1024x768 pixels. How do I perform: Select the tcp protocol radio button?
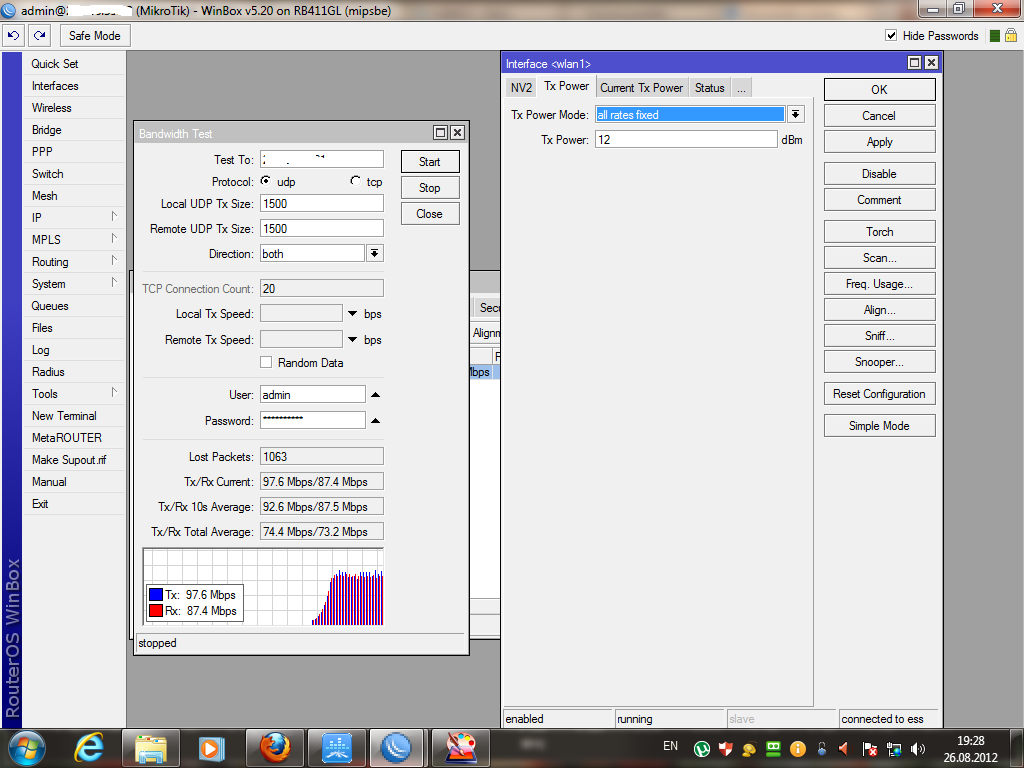click(x=355, y=182)
